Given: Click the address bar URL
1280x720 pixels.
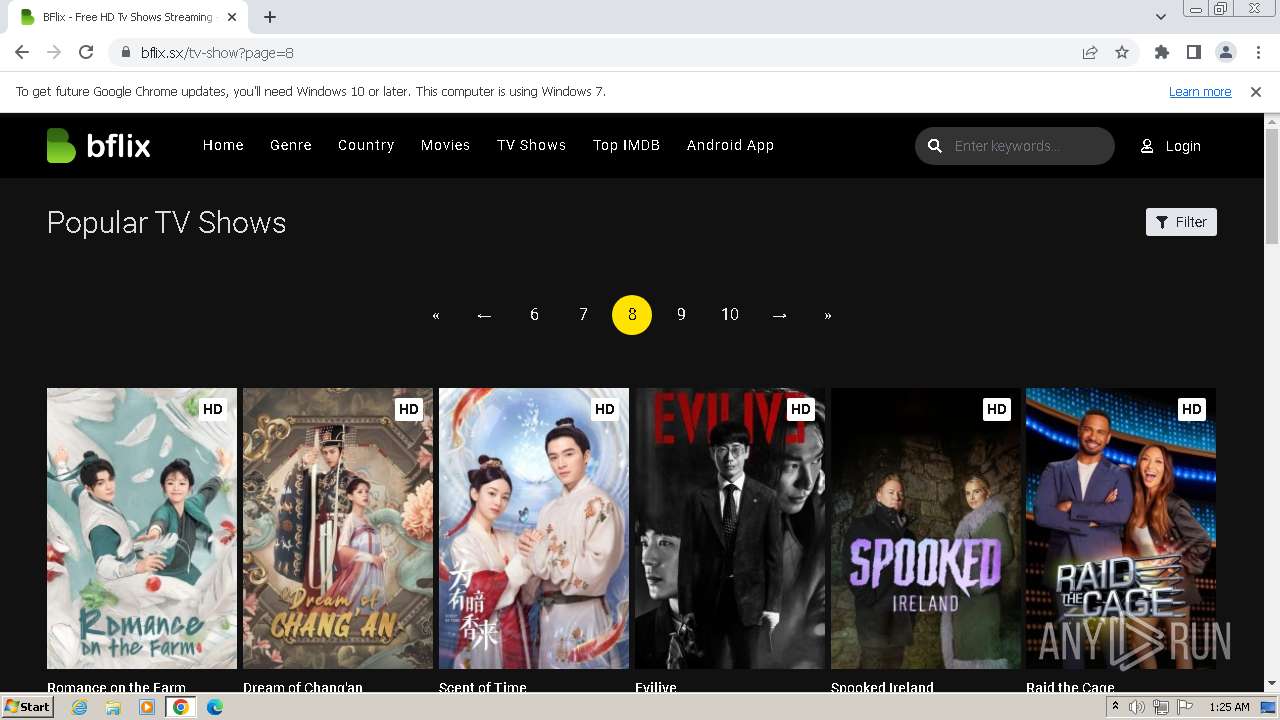Looking at the screenshot, I should click(217, 52).
